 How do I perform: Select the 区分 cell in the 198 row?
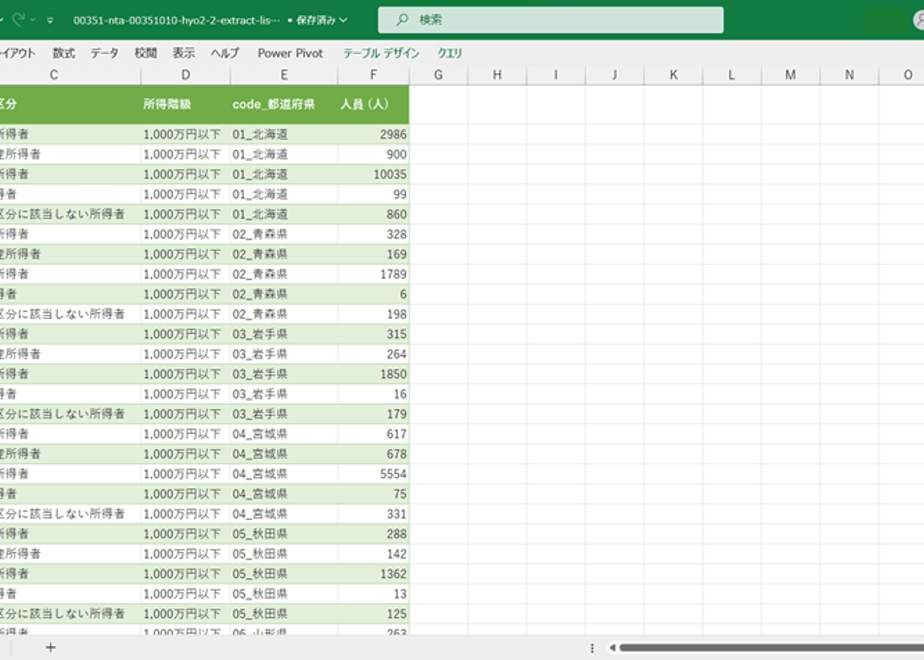pos(70,314)
